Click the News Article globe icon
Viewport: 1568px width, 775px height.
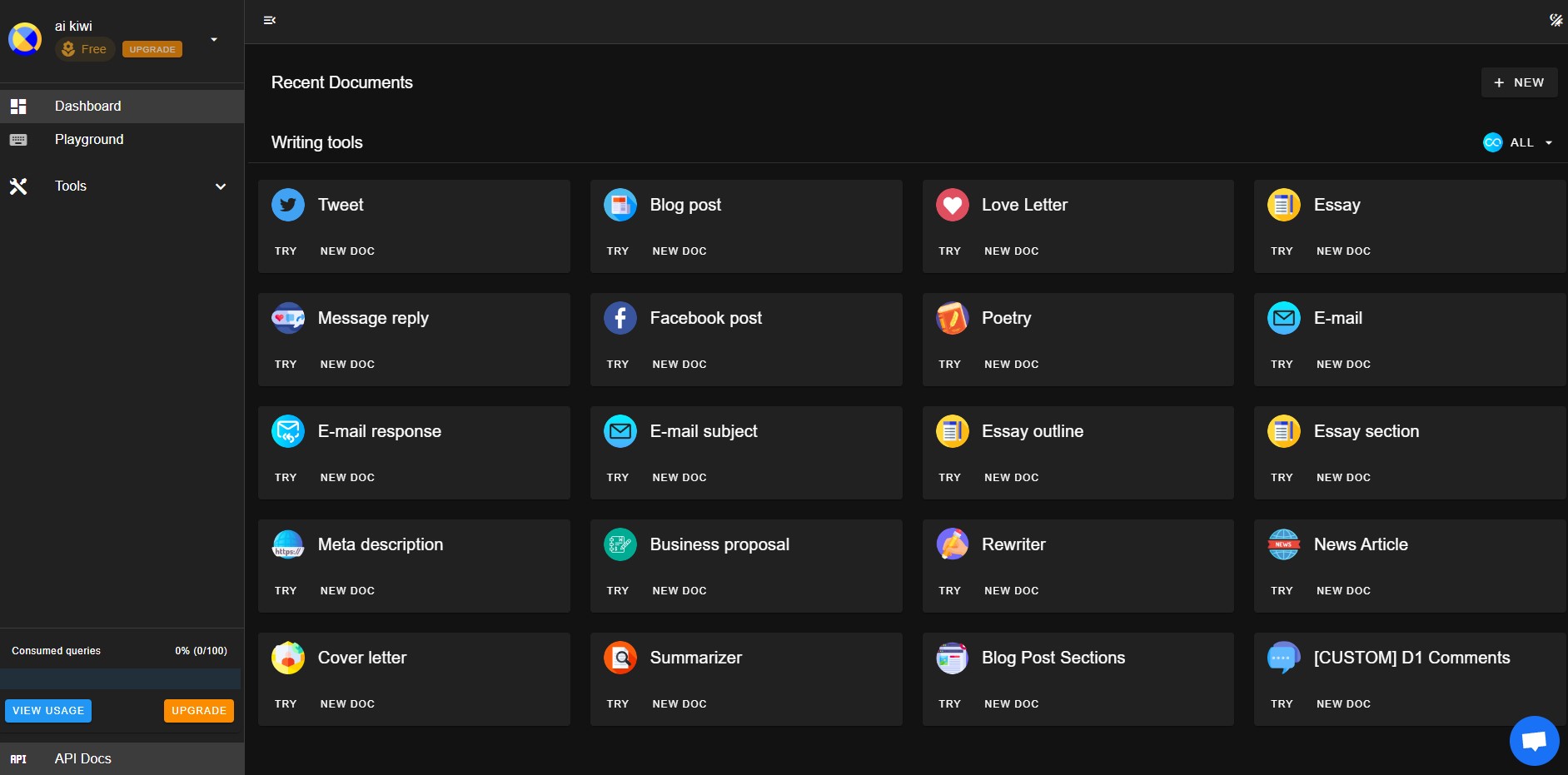1284,544
